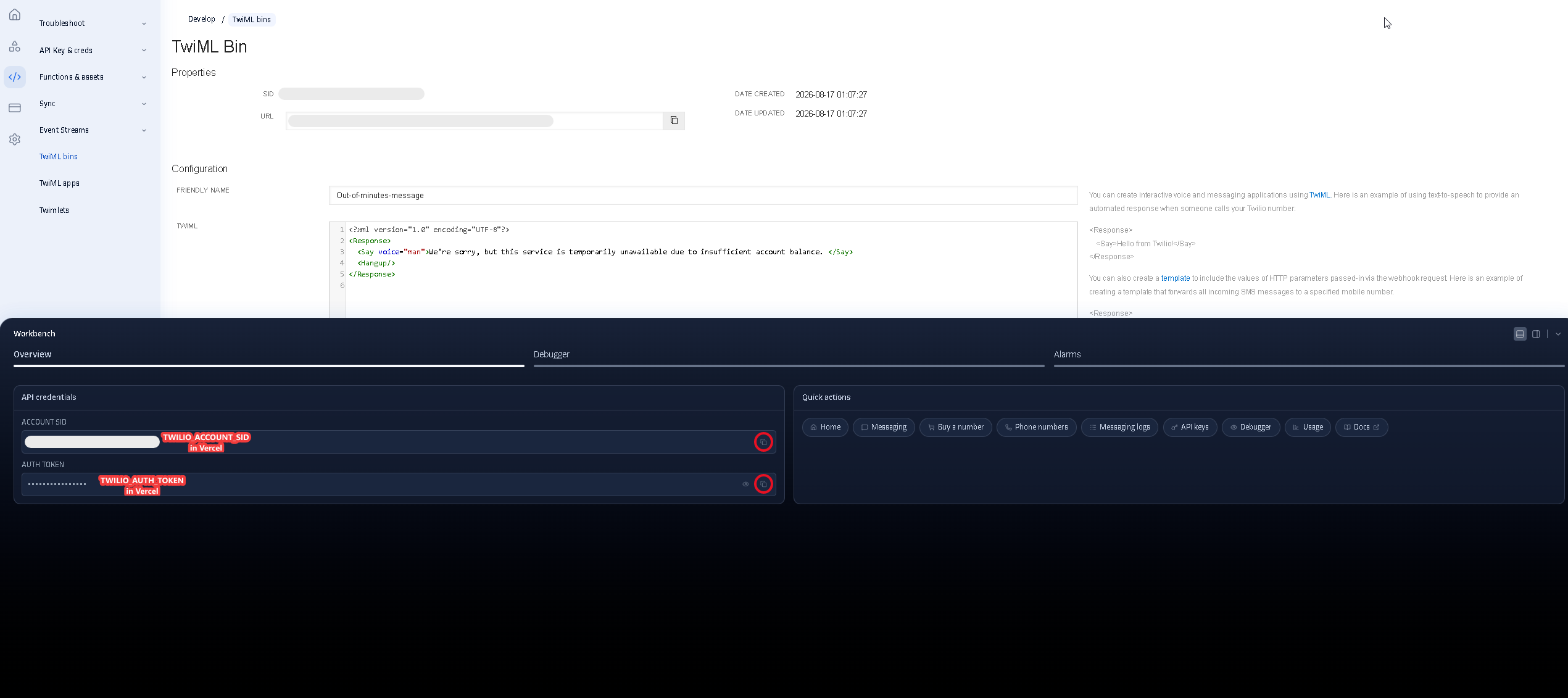This screenshot has width=1568, height=698.
Task: Open the Docs external link button
Action: tap(1361, 427)
